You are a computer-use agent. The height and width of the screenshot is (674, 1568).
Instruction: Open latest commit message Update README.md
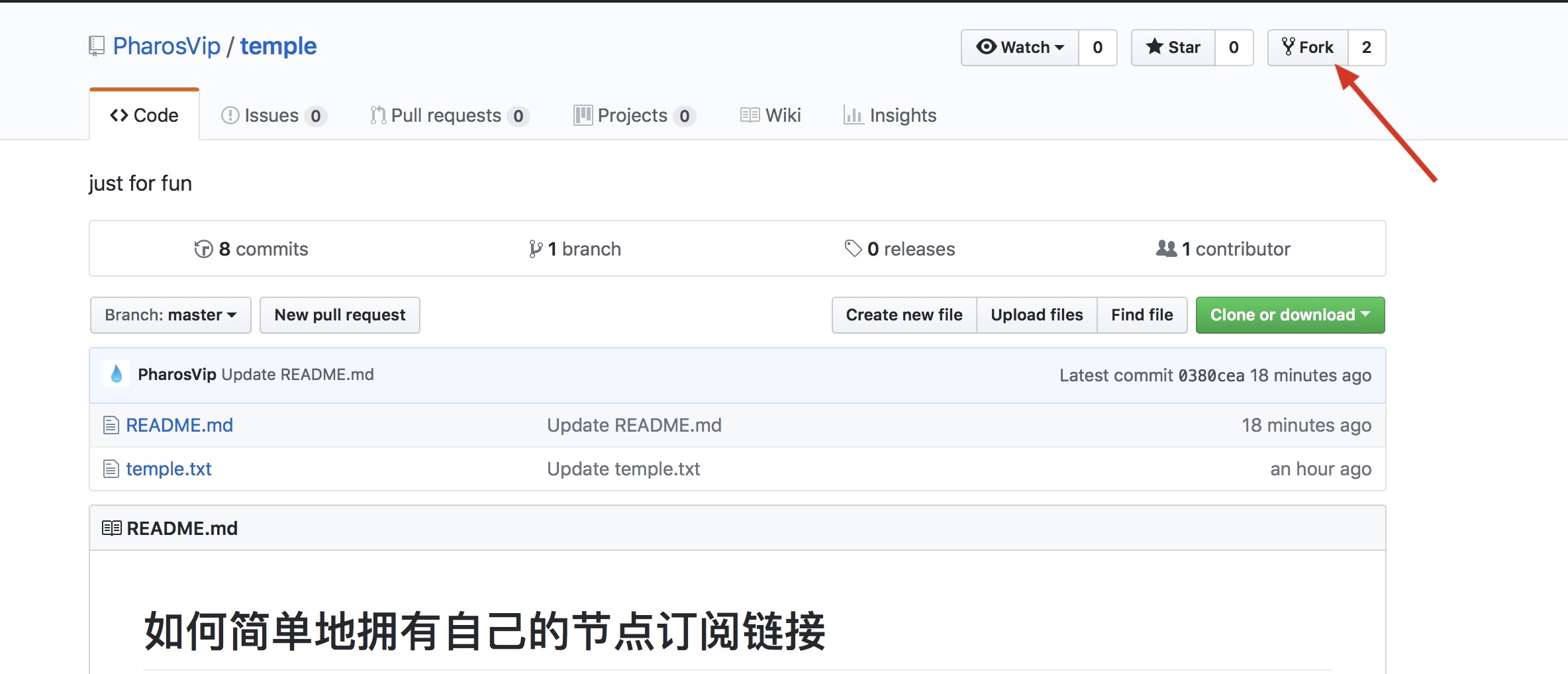tap(297, 374)
